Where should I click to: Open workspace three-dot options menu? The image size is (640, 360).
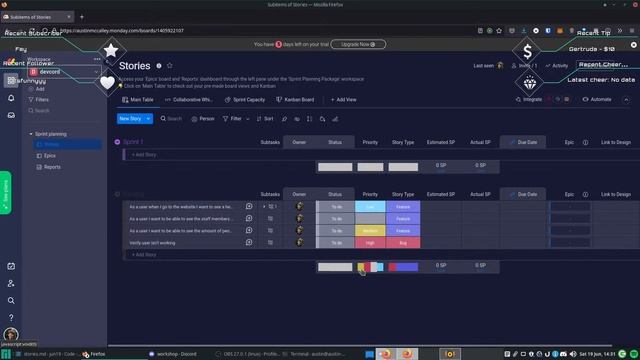click(x=97, y=59)
